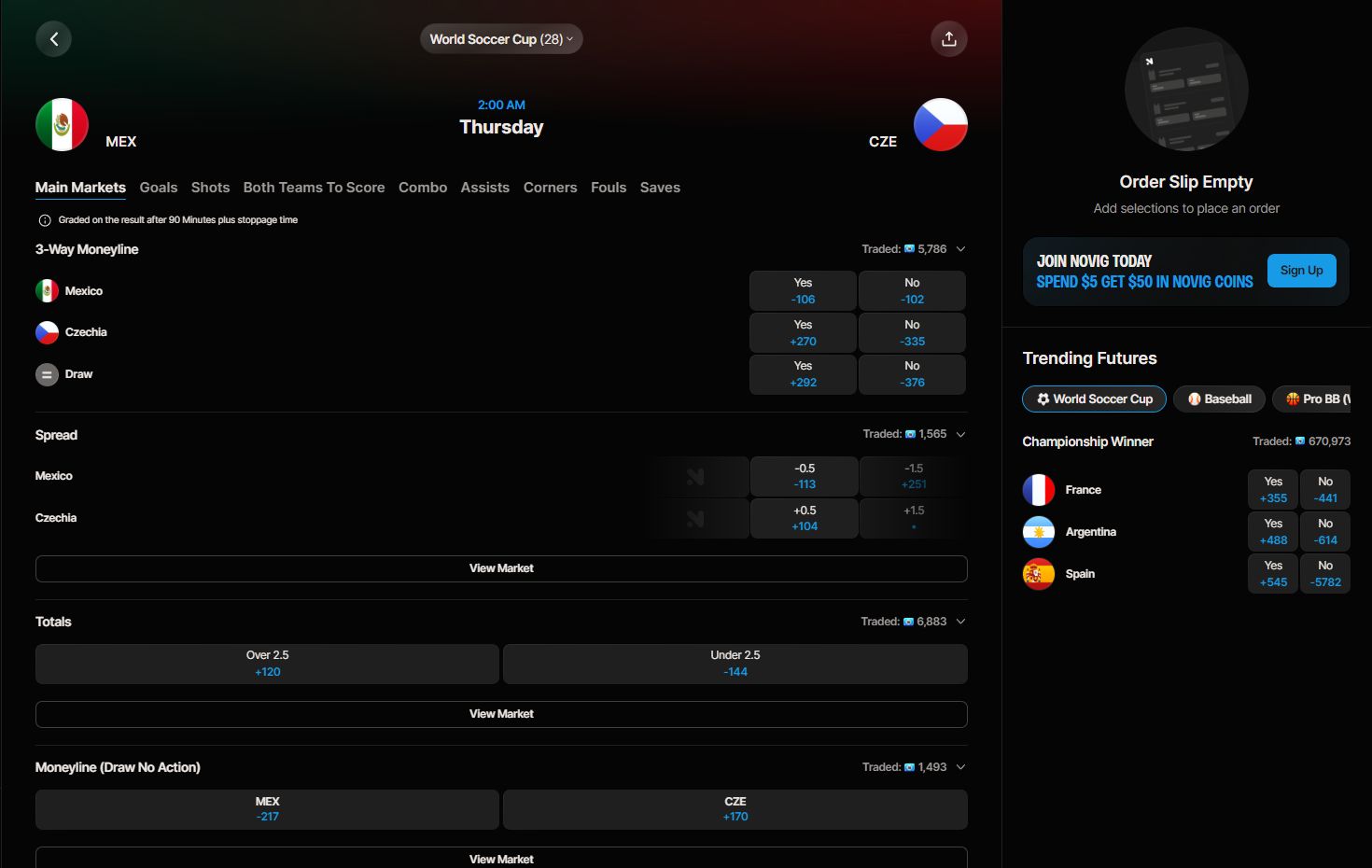
Task: Collapse the 3-Way Moneyline section chevron
Action: [960, 249]
